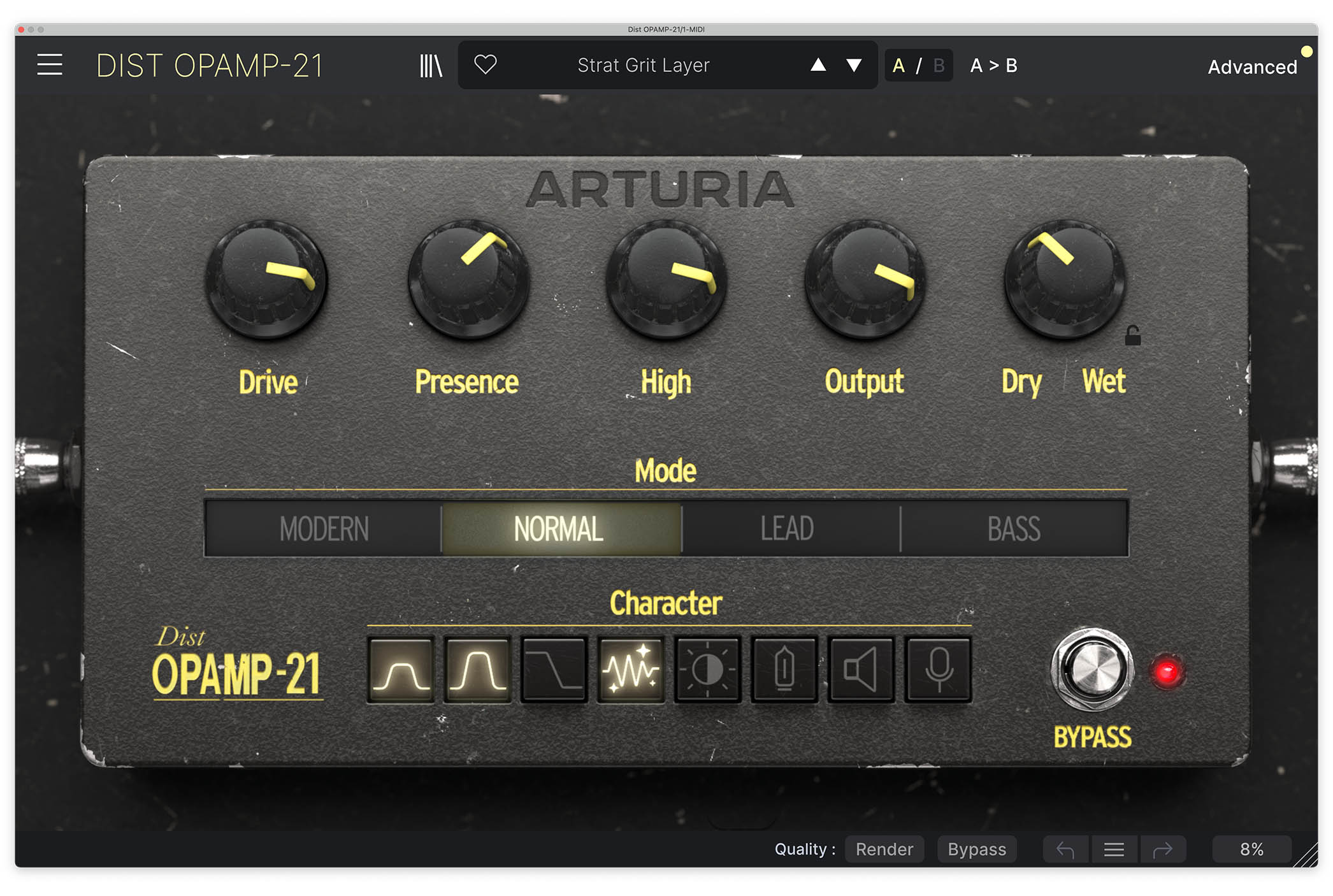Select the LEAD mode
The image size is (1333, 896).
(x=788, y=529)
